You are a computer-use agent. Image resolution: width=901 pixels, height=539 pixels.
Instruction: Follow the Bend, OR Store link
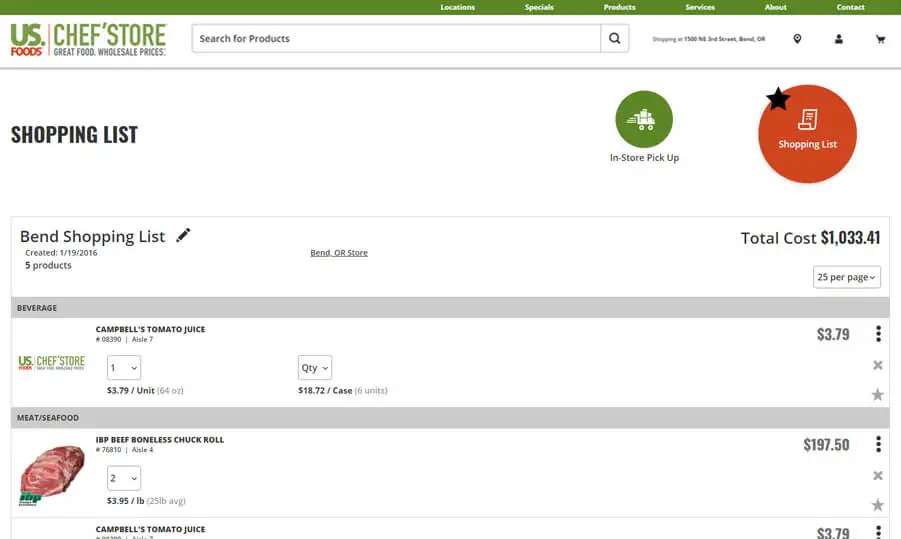tap(339, 253)
